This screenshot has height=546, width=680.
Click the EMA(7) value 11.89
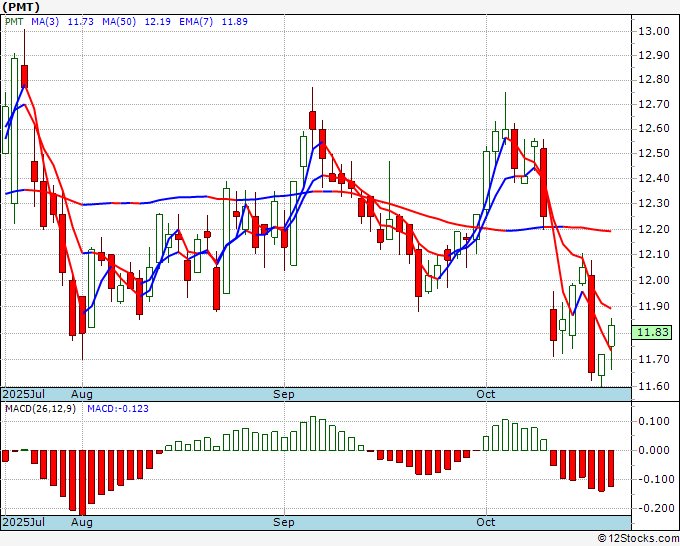point(235,22)
